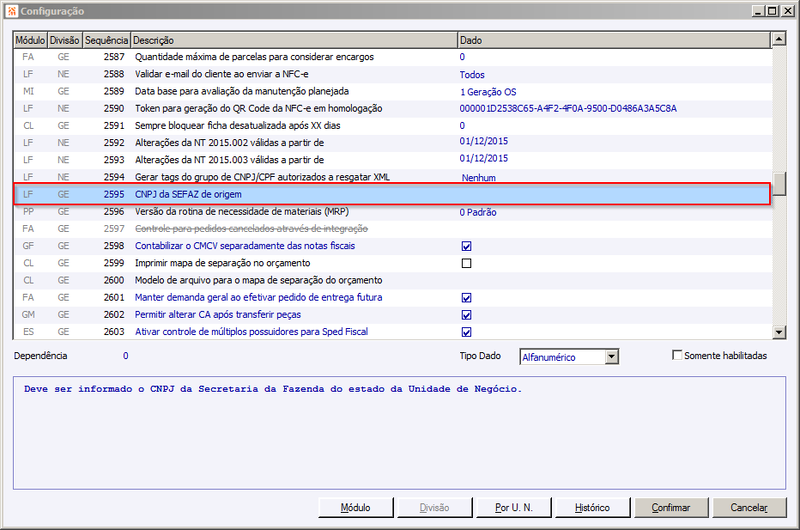Select Modelo de arquivo para o mapa row
The width and height of the screenshot is (800, 530).
tap(392, 280)
